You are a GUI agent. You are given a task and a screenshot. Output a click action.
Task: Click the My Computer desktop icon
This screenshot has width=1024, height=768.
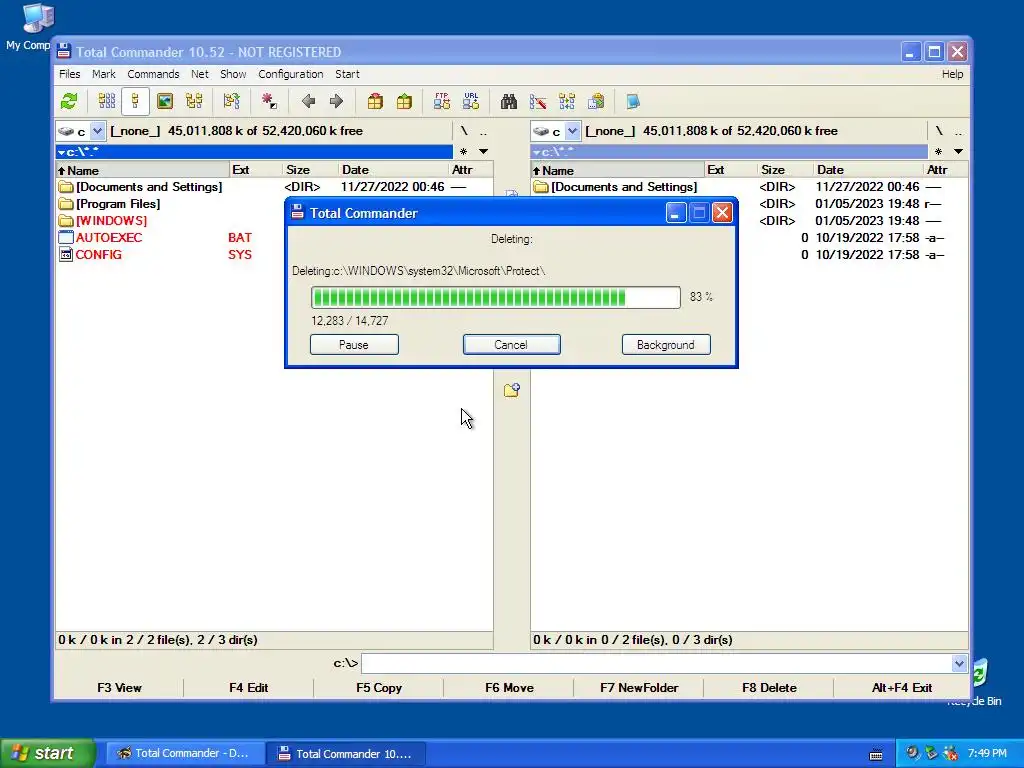[36, 18]
